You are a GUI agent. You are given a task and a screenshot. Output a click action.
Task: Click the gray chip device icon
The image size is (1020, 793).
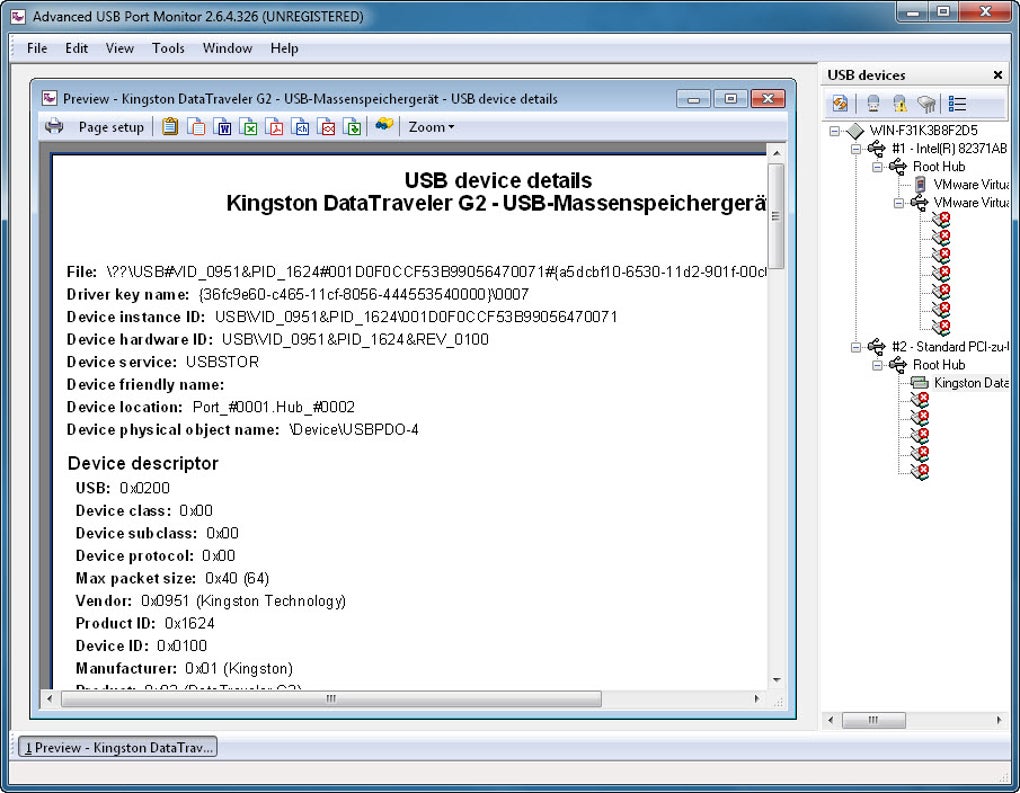pos(926,103)
